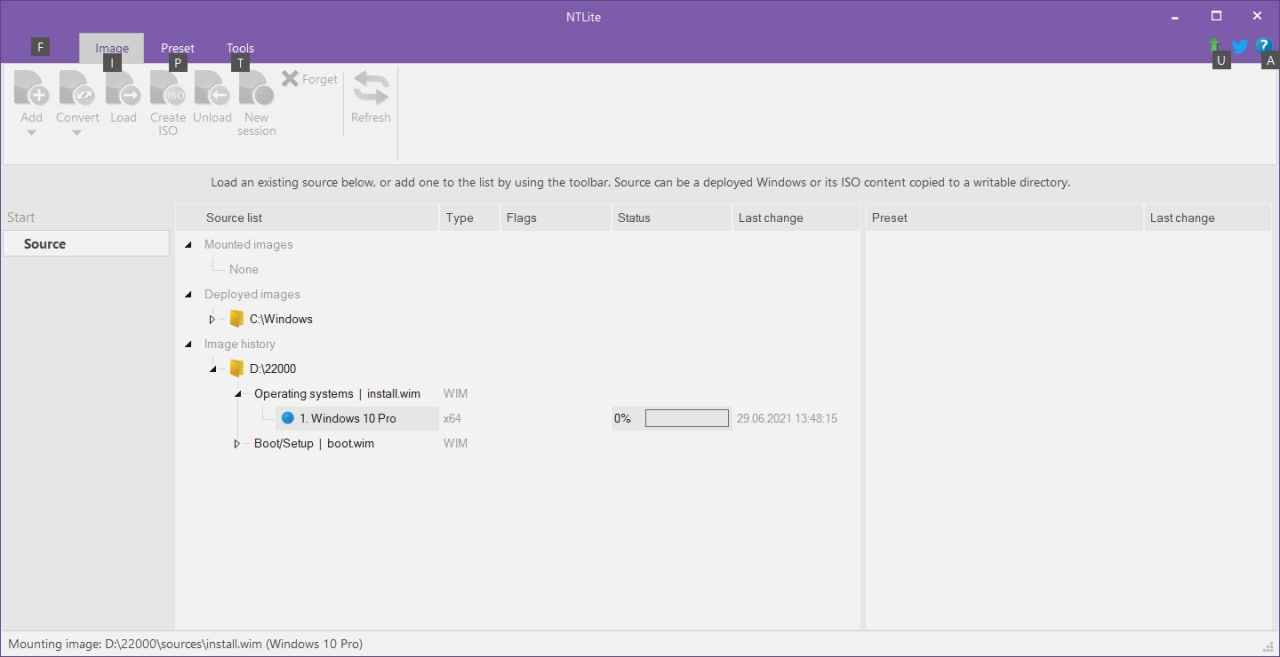Click the green update arrow icon

click(x=1215, y=46)
